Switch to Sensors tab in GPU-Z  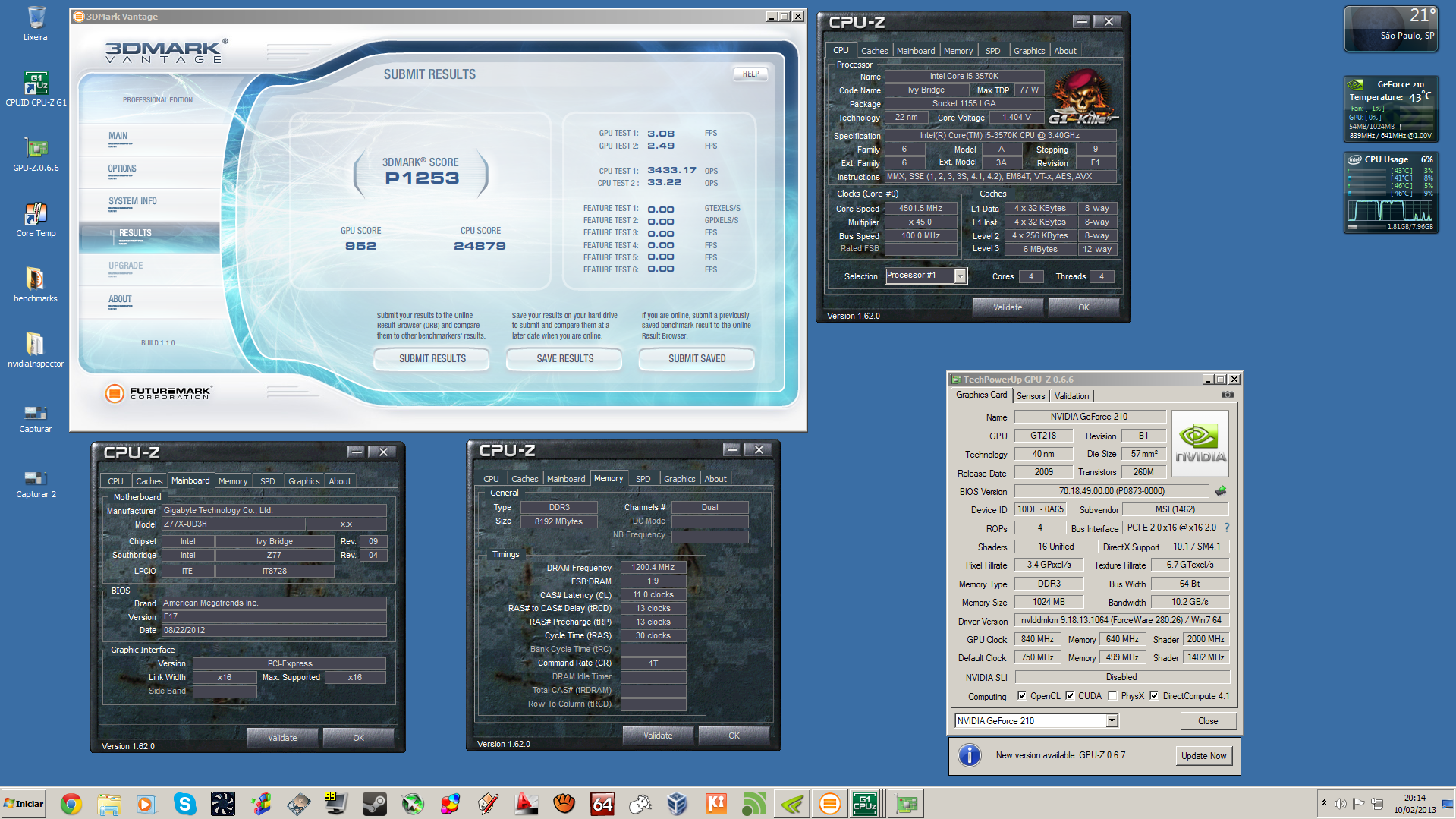pos(1030,396)
